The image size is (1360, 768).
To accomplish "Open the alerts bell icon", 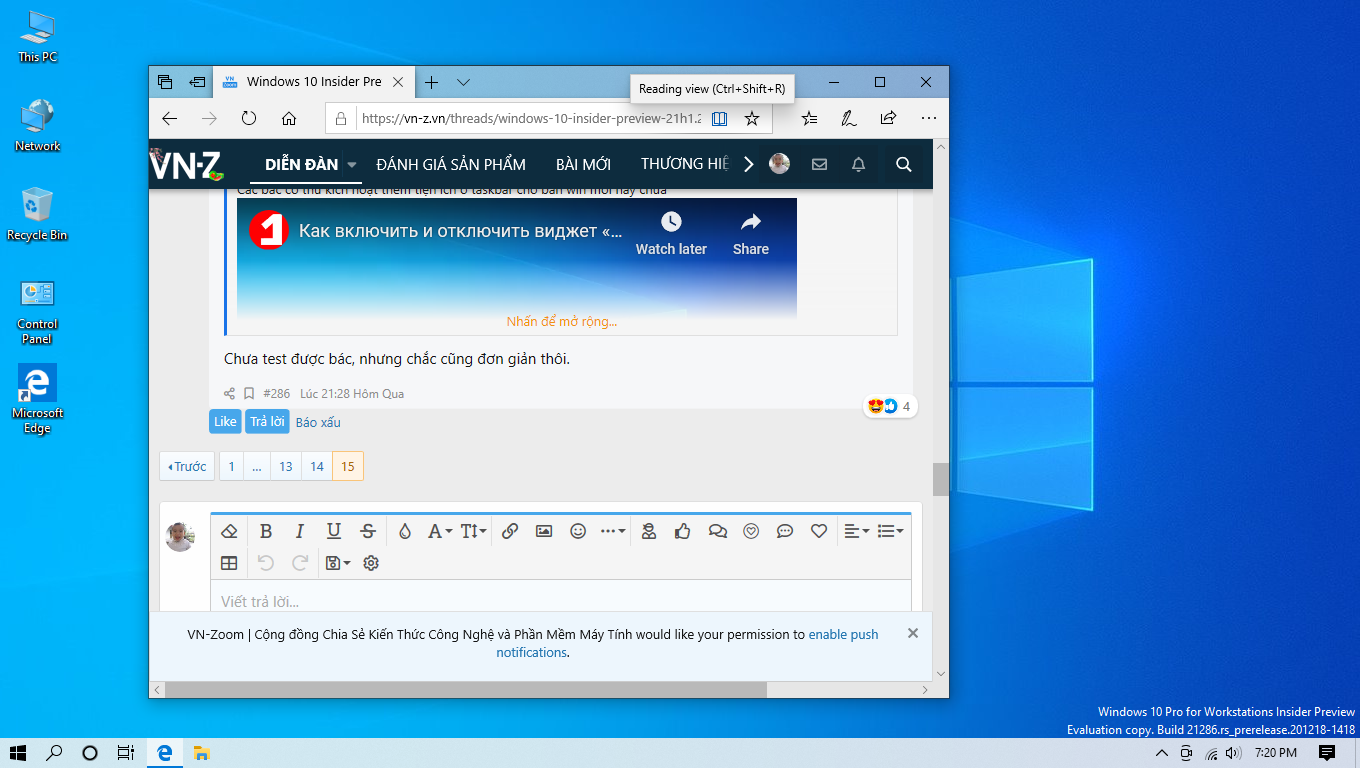I will click(x=858, y=165).
